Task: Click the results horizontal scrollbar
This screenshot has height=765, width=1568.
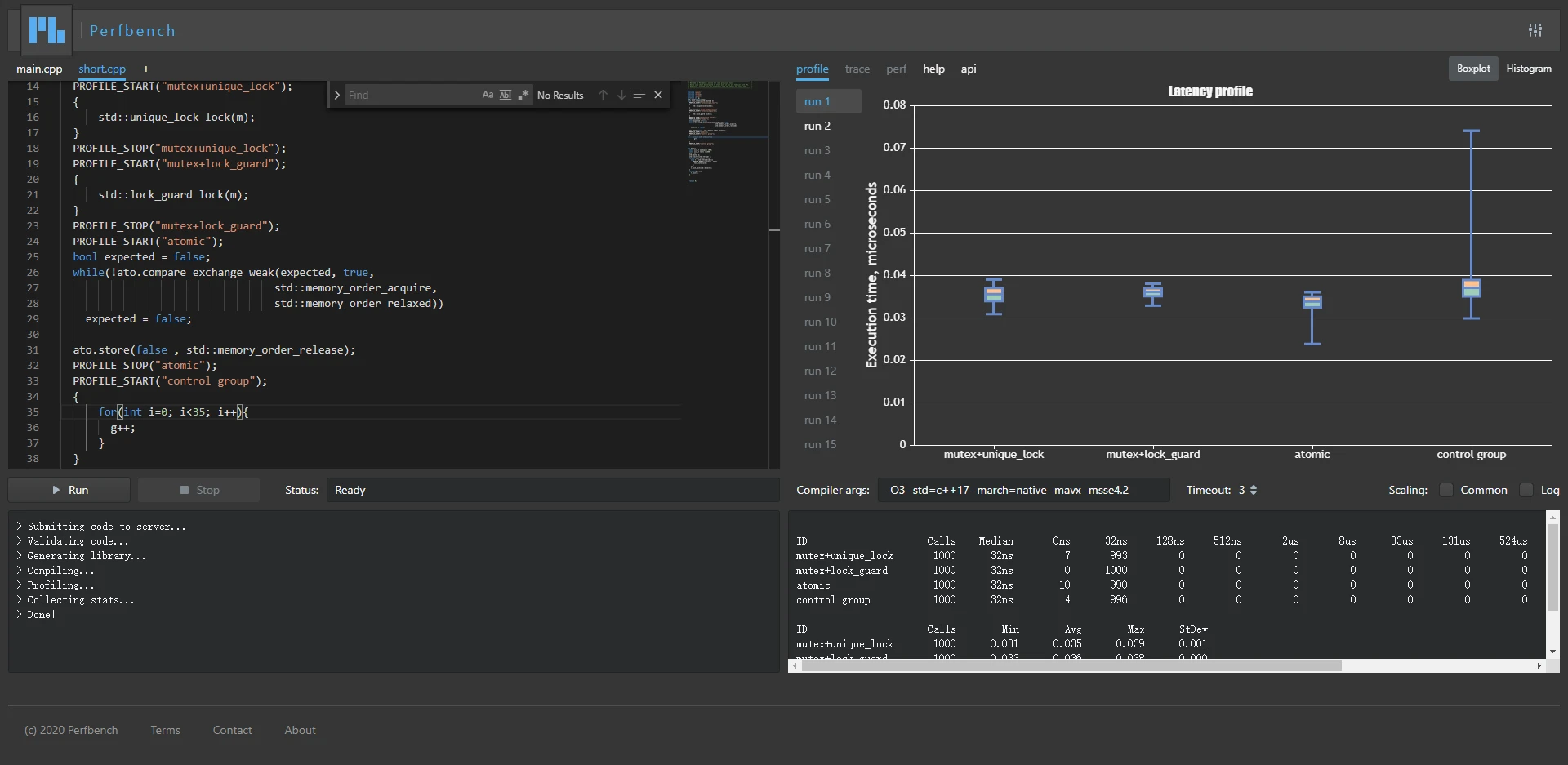Action: point(1071,666)
